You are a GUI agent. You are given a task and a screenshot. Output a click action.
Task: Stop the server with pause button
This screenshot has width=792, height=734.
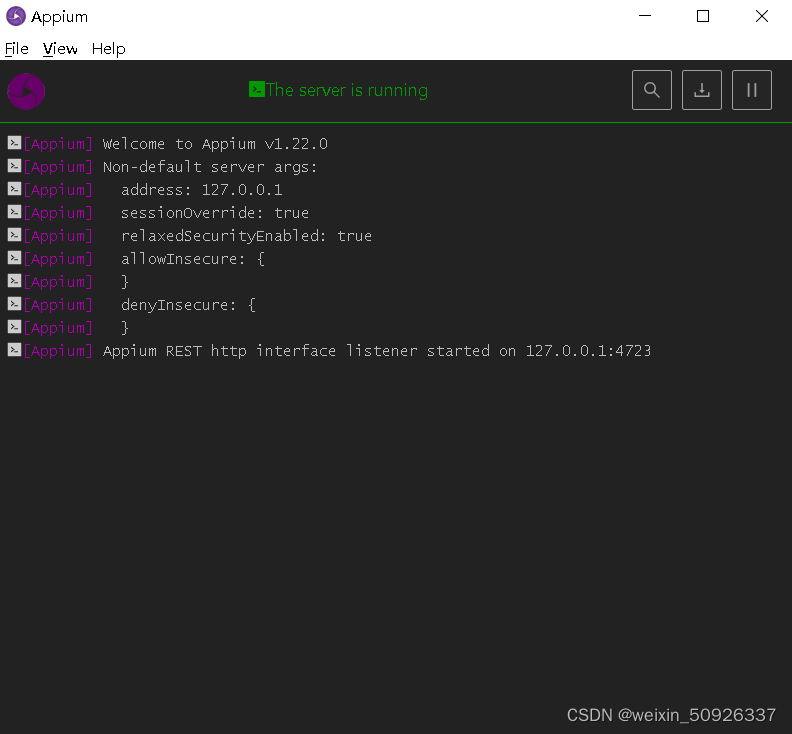click(752, 90)
